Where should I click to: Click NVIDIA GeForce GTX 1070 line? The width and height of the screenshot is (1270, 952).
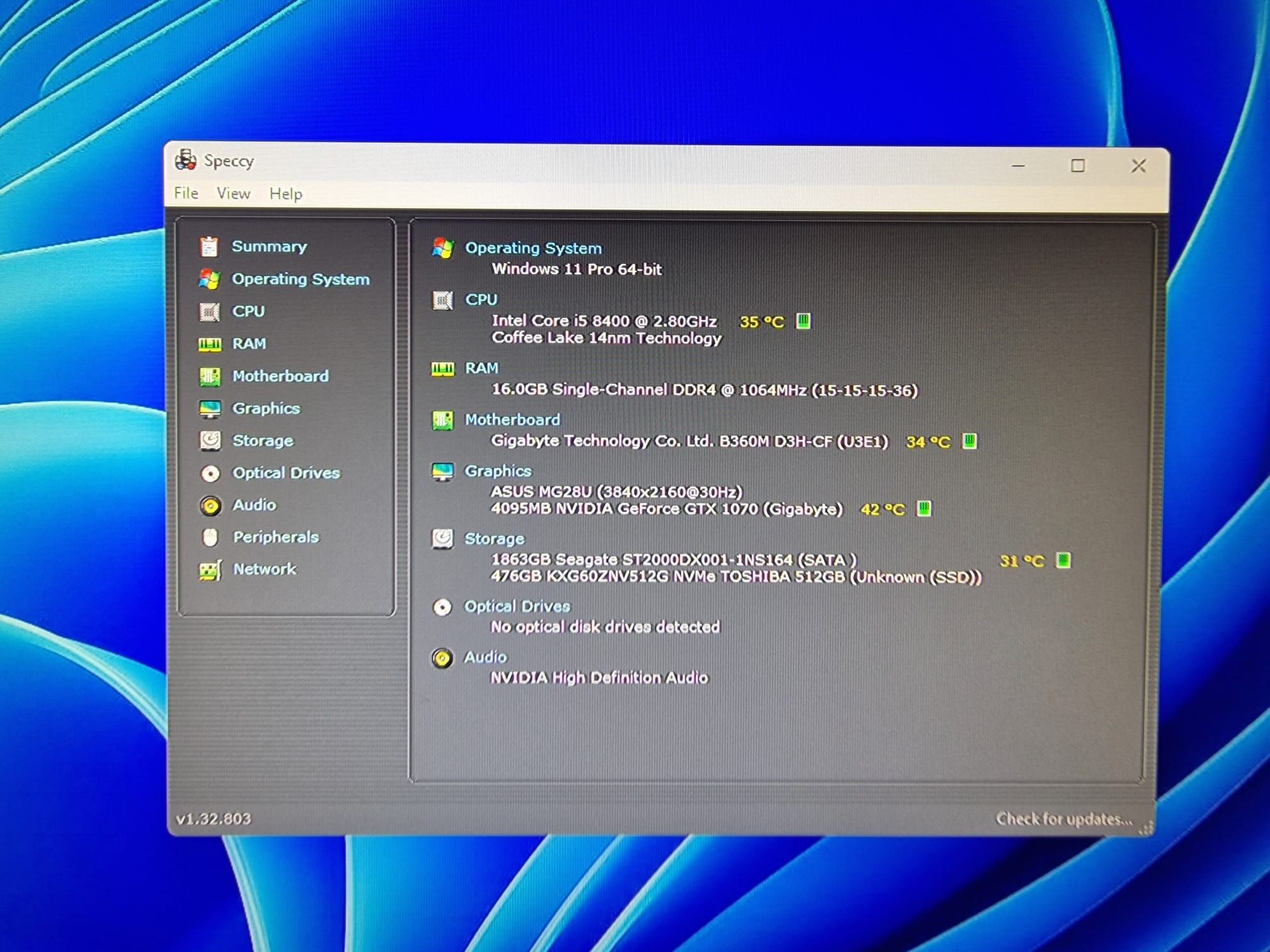point(667,510)
